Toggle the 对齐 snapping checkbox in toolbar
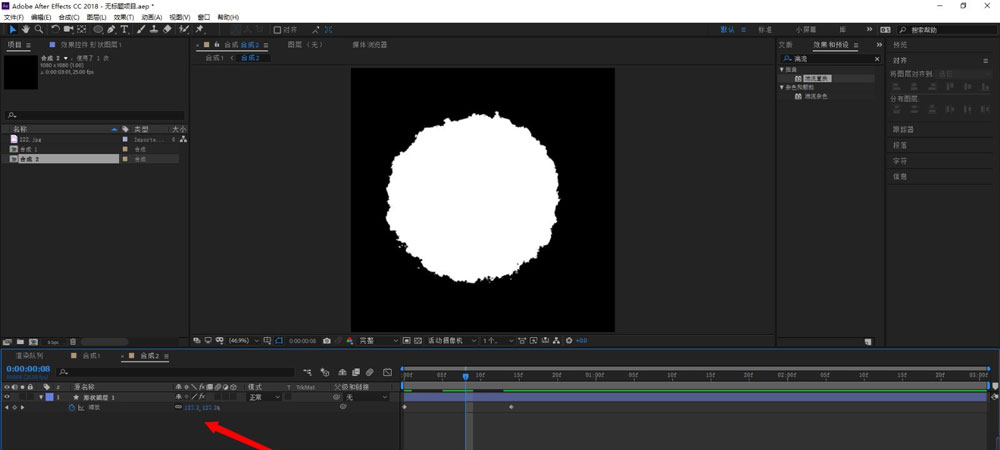Image resolution: width=1000 pixels, height=450 pixels. pos(278,30)
